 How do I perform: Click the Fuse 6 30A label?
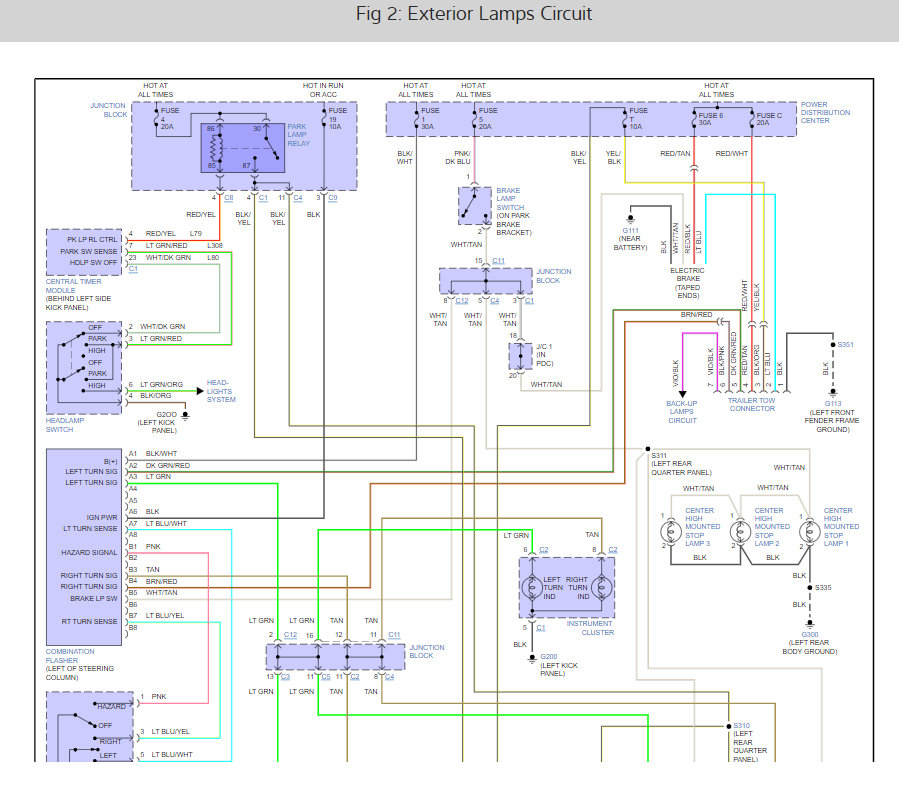(710, 119)
